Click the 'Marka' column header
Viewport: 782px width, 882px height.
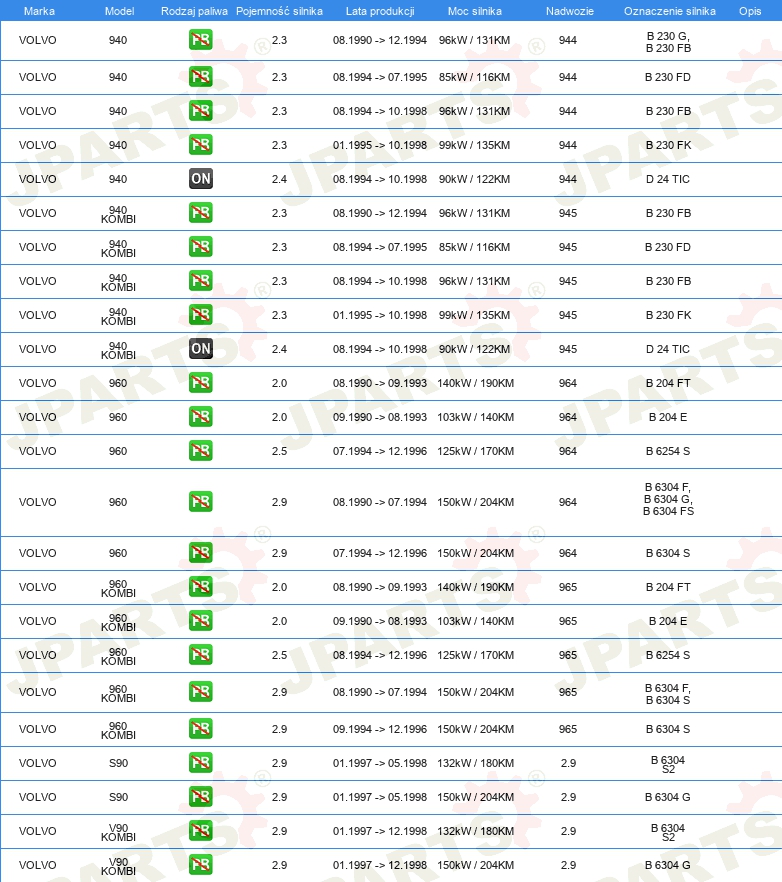[x=39, y=11]
